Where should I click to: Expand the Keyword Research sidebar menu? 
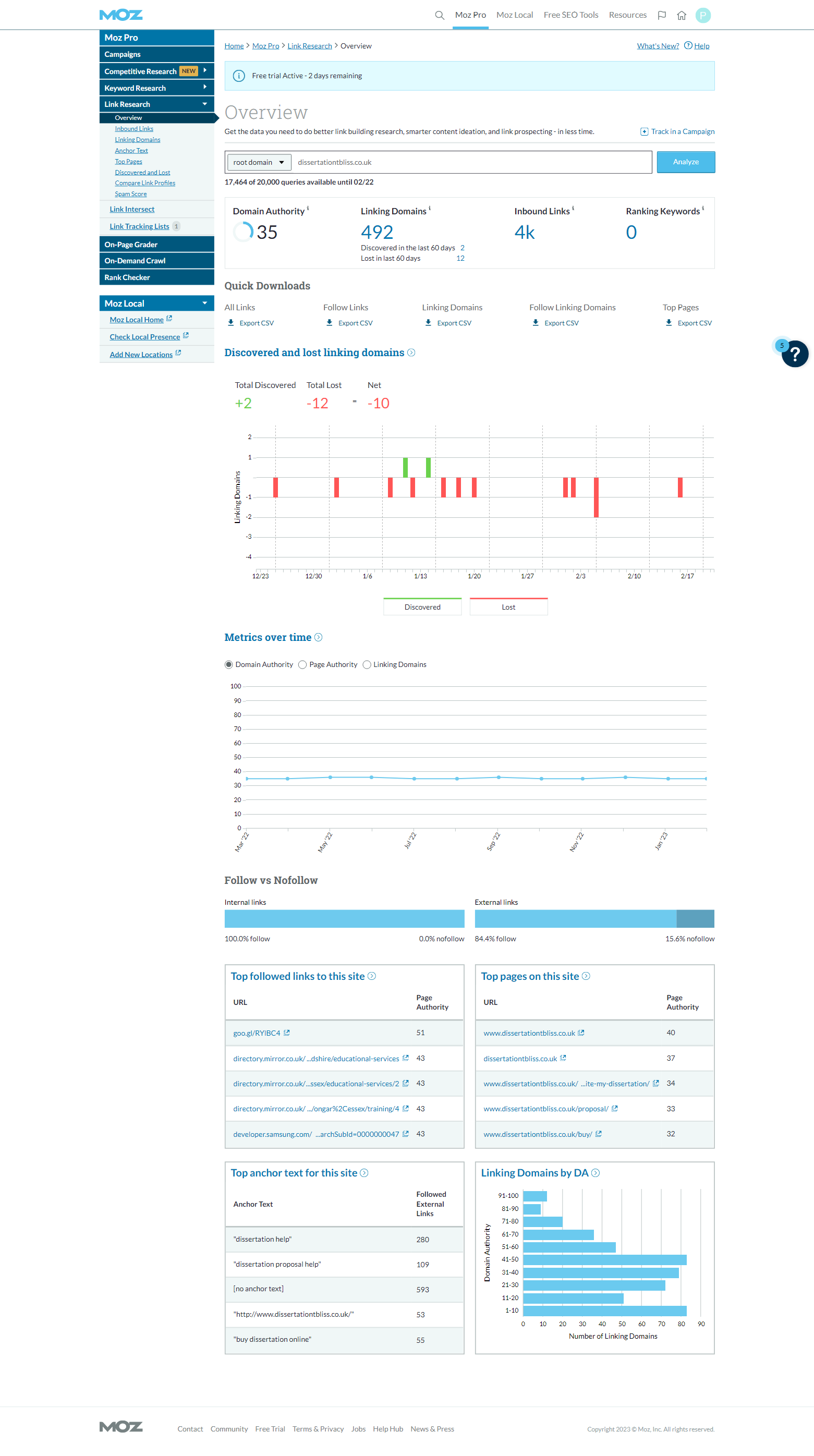pos(204,88)
